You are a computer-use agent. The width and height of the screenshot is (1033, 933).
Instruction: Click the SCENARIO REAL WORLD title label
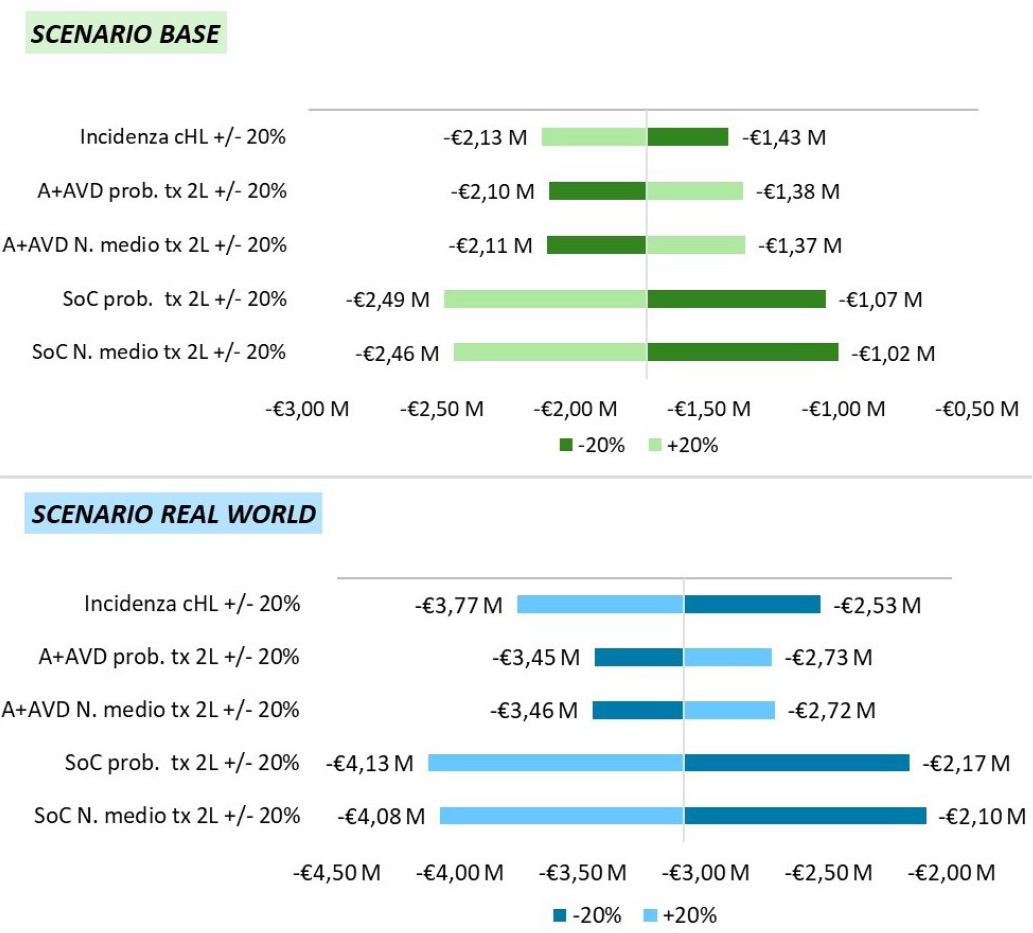click(x=173, y=514)
